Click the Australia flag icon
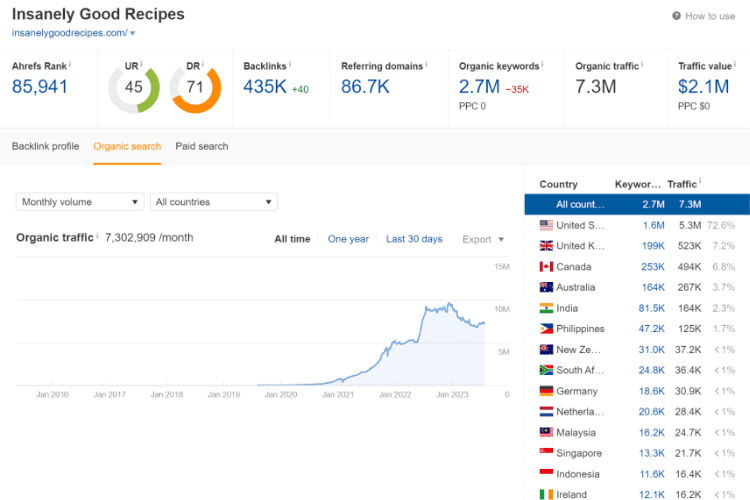 [546, 287]
